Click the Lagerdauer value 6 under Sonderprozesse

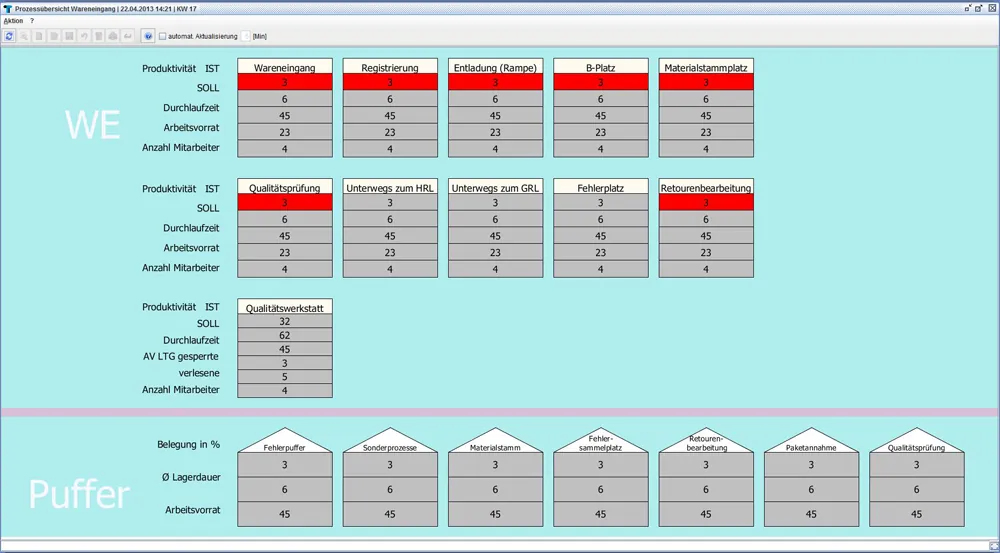click(390, 489)
